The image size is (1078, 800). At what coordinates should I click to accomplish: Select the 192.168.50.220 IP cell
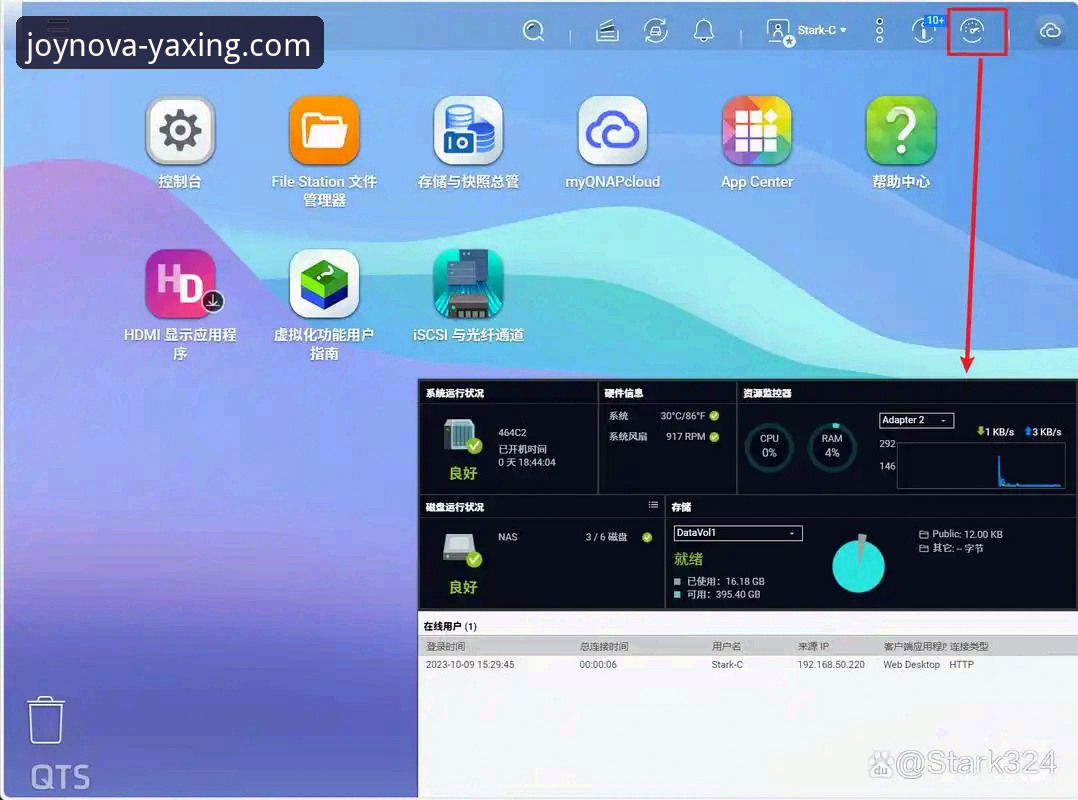pos(831,665)
